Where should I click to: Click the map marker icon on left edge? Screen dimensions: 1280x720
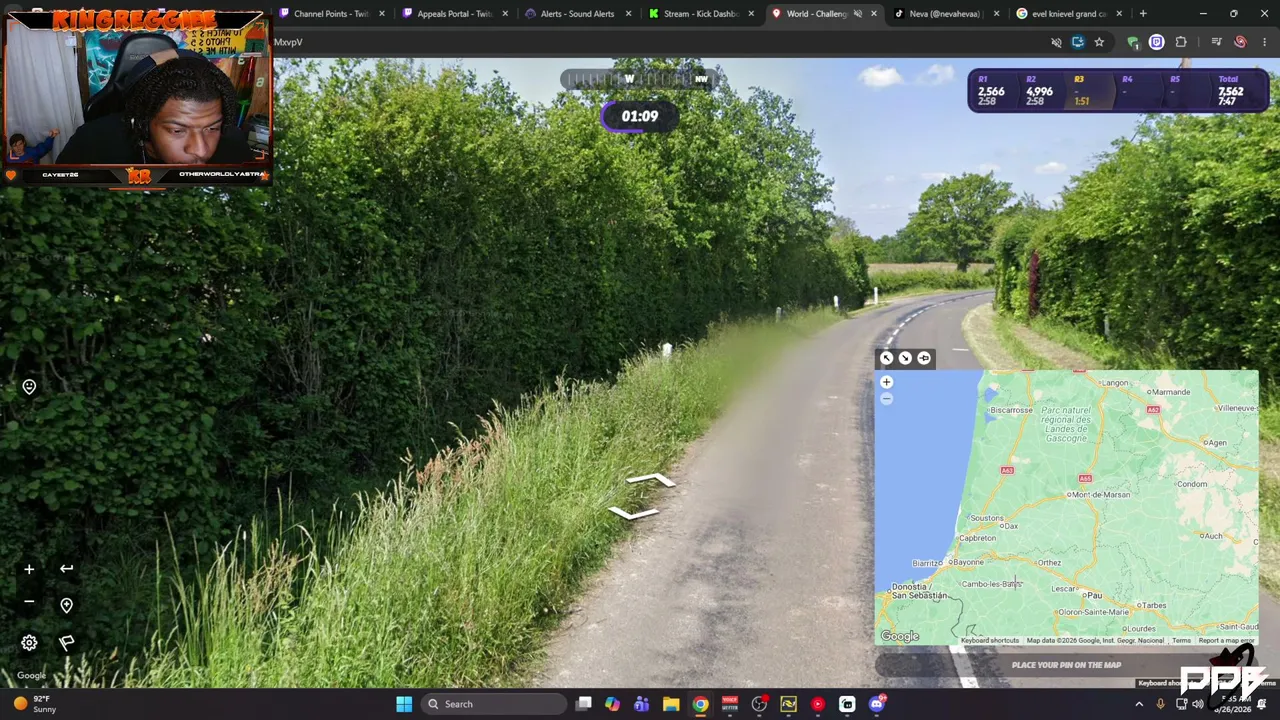[29, 387]
